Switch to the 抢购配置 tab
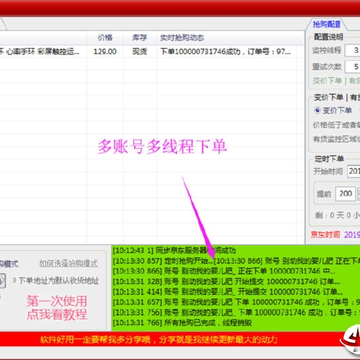 pyautogui.click(x=326, y=25)
